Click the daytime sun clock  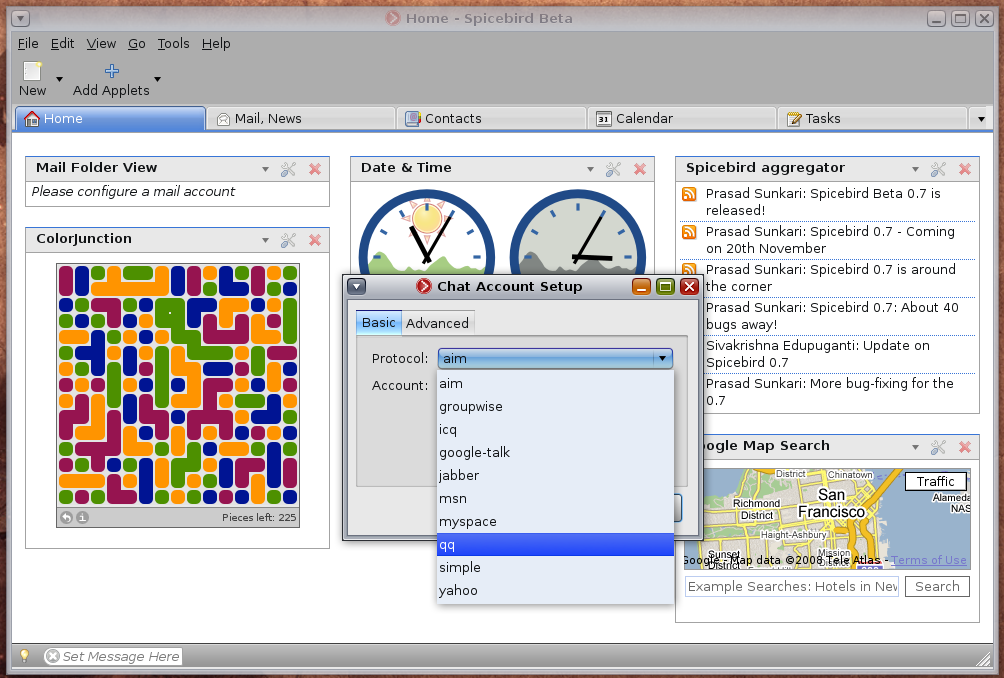(x=427, y=234)
